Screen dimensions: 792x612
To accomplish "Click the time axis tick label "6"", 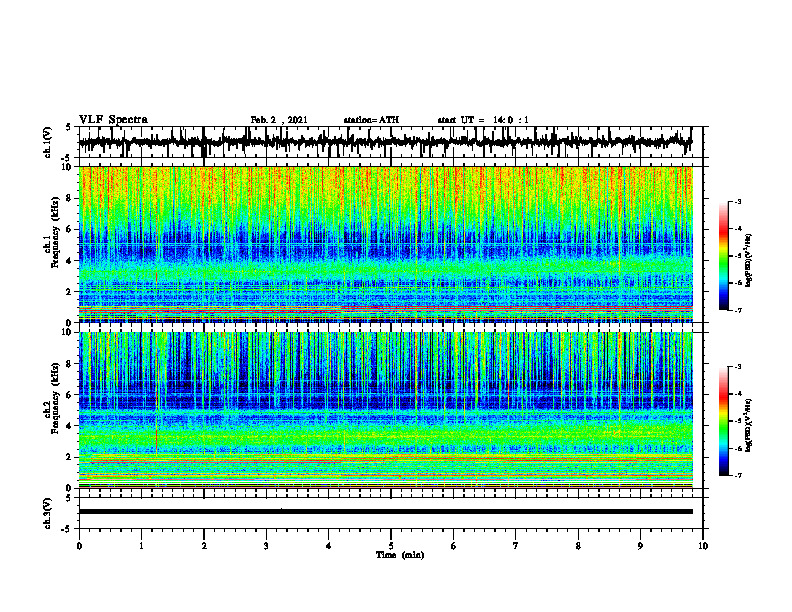I will [x=454, y=546].
